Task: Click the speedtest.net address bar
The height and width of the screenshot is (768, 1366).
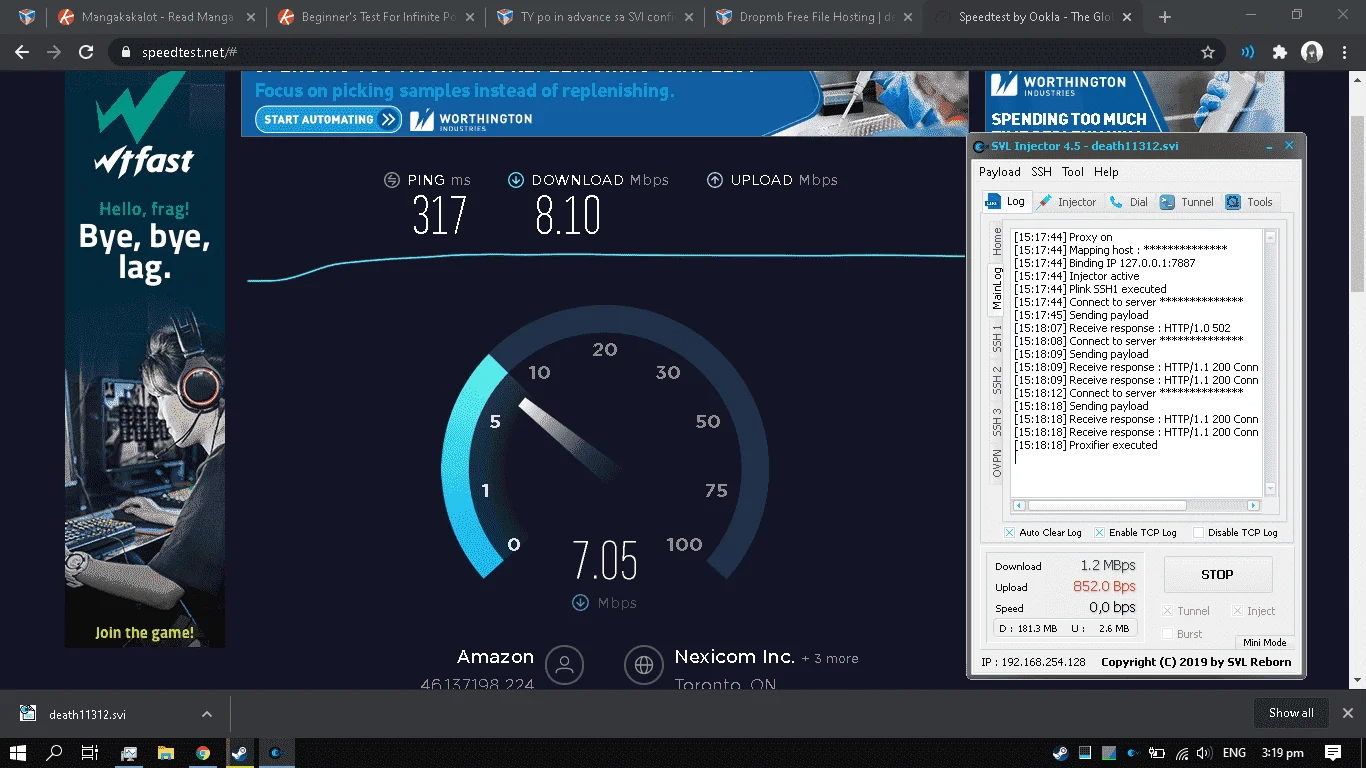Action: tap(660, 52)
